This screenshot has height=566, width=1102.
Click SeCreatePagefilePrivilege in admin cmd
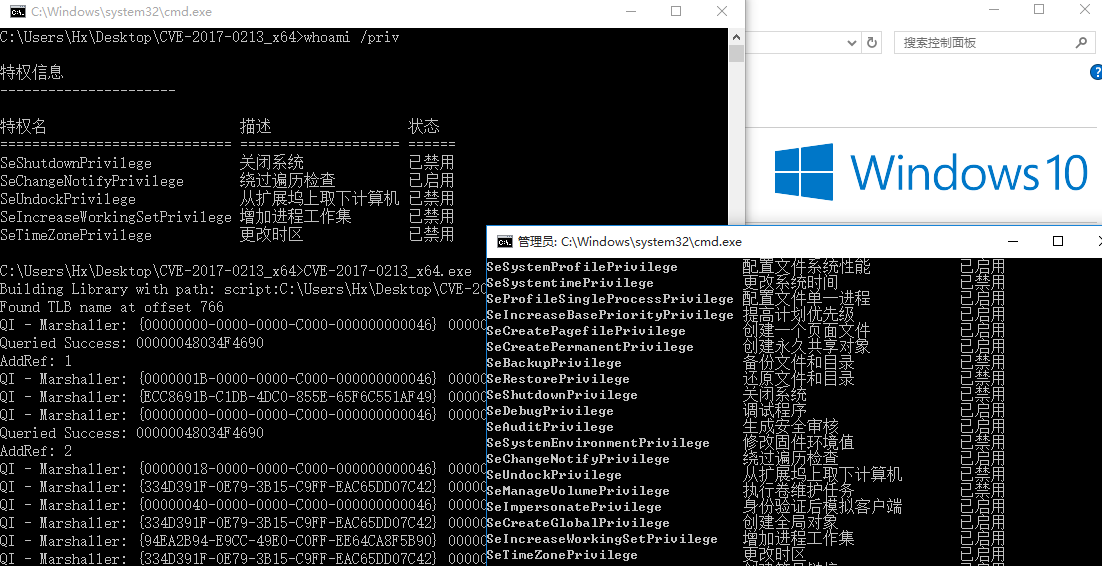(586, 331)
